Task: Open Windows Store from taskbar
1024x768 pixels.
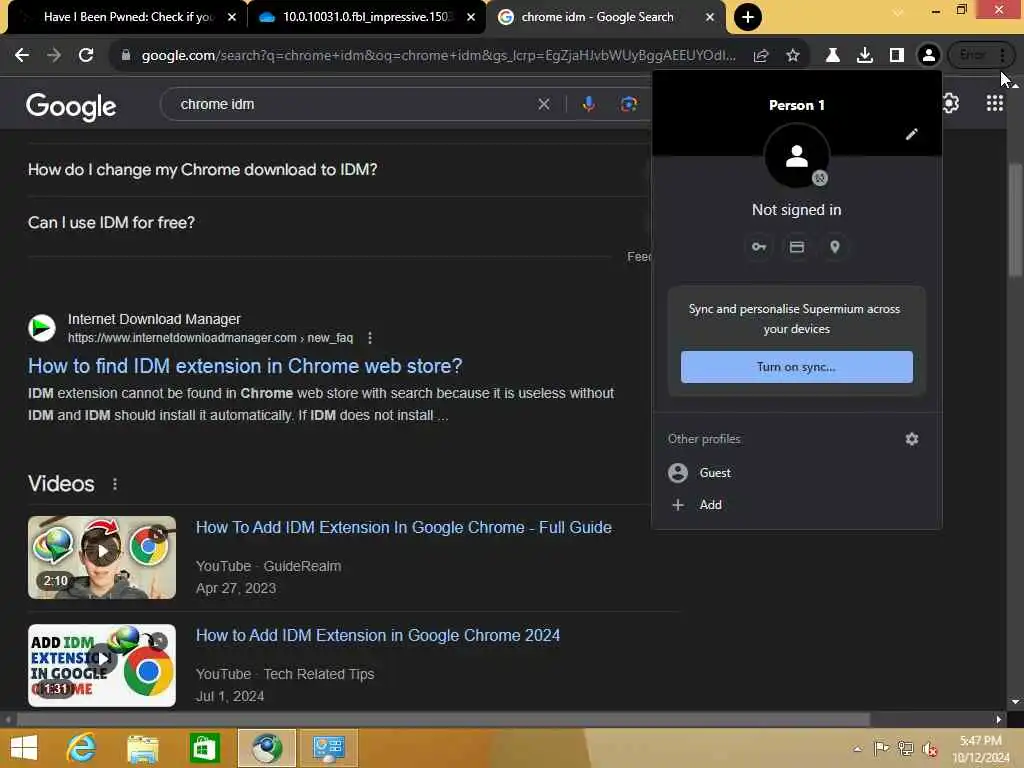Action: point(204,748)
